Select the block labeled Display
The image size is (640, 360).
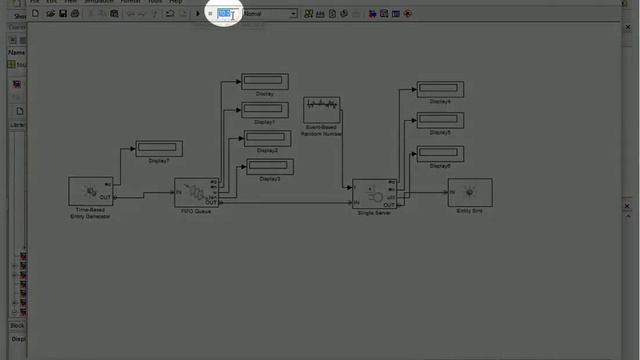(x=265, y=81)
